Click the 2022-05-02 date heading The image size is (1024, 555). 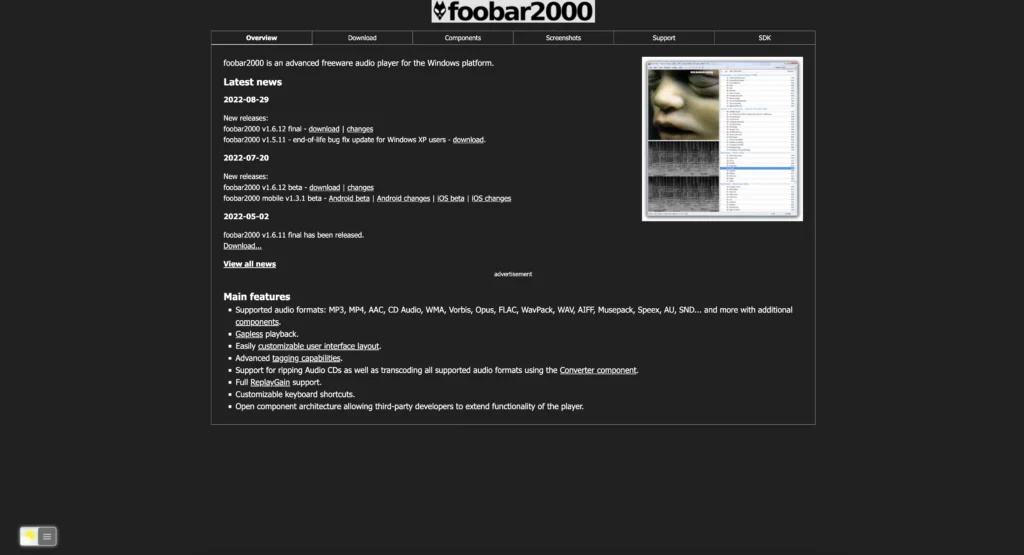point(246,217)
